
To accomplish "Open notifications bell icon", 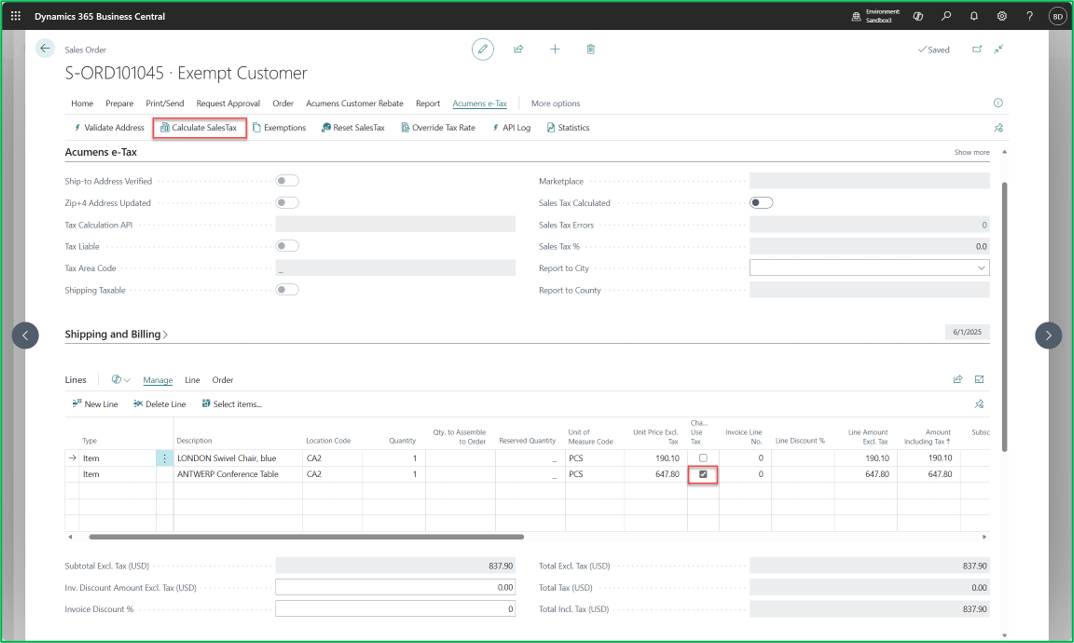I will tap(973, 16).
